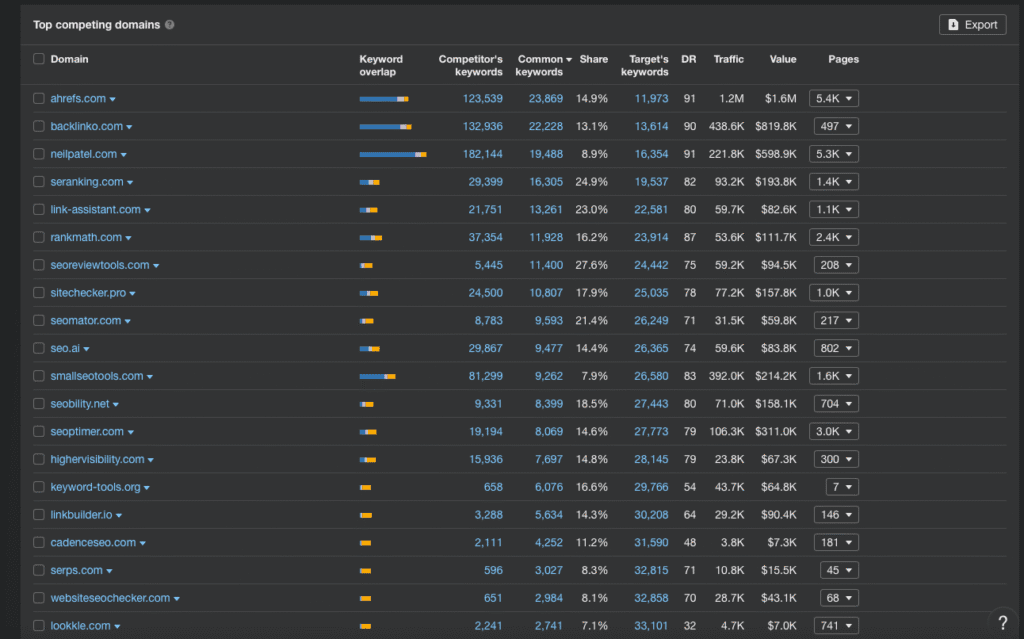
Task: Click target's keywords value 33,101
Action: click(x=651, y=626)
